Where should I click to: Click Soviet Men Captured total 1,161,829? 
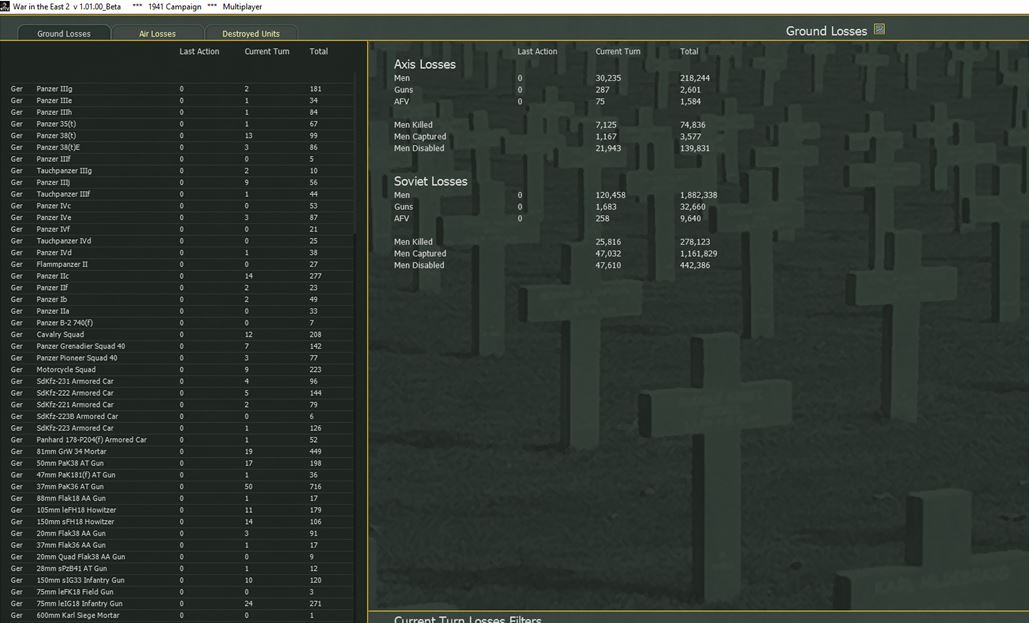tap(698, 253)
